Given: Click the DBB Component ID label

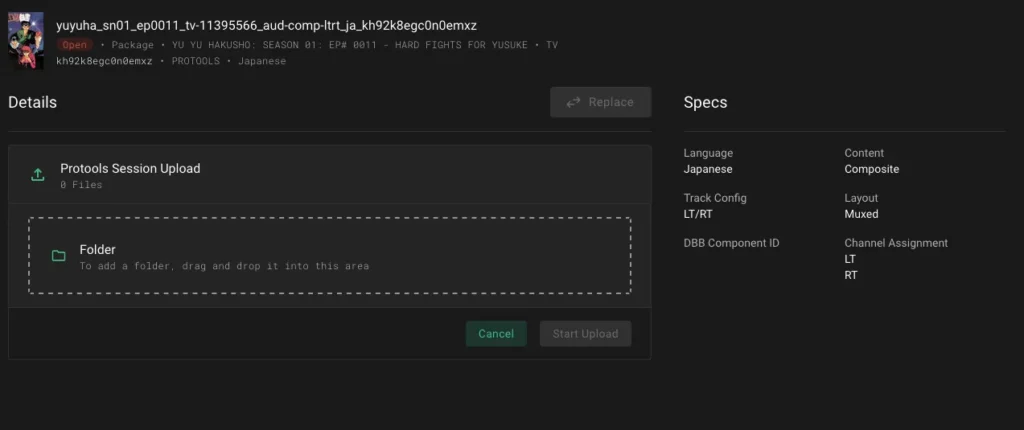Looking at the screenshot, I should 731,243.
